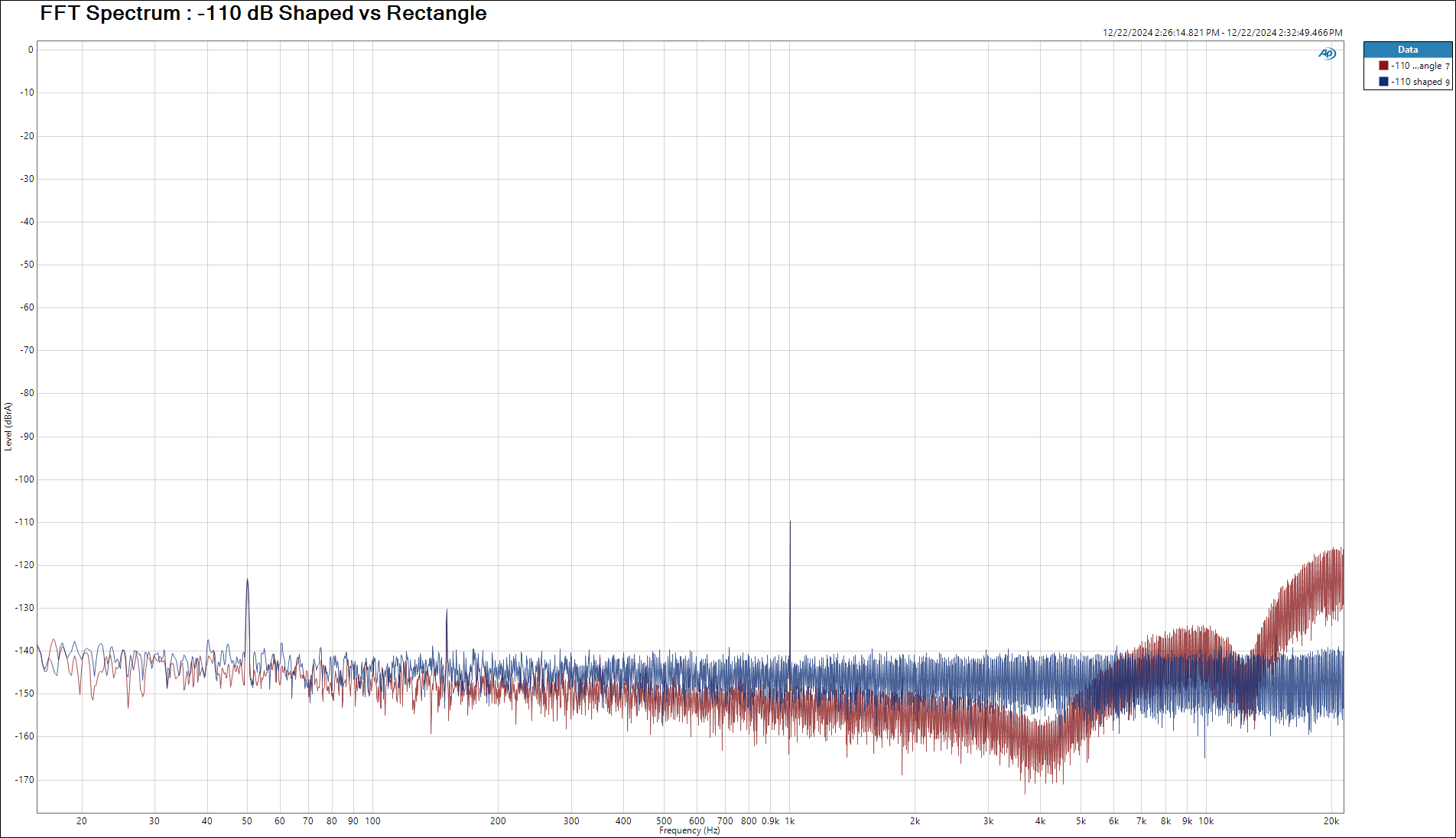
Task: Click the Data legend header
Action: point(1407,50)
